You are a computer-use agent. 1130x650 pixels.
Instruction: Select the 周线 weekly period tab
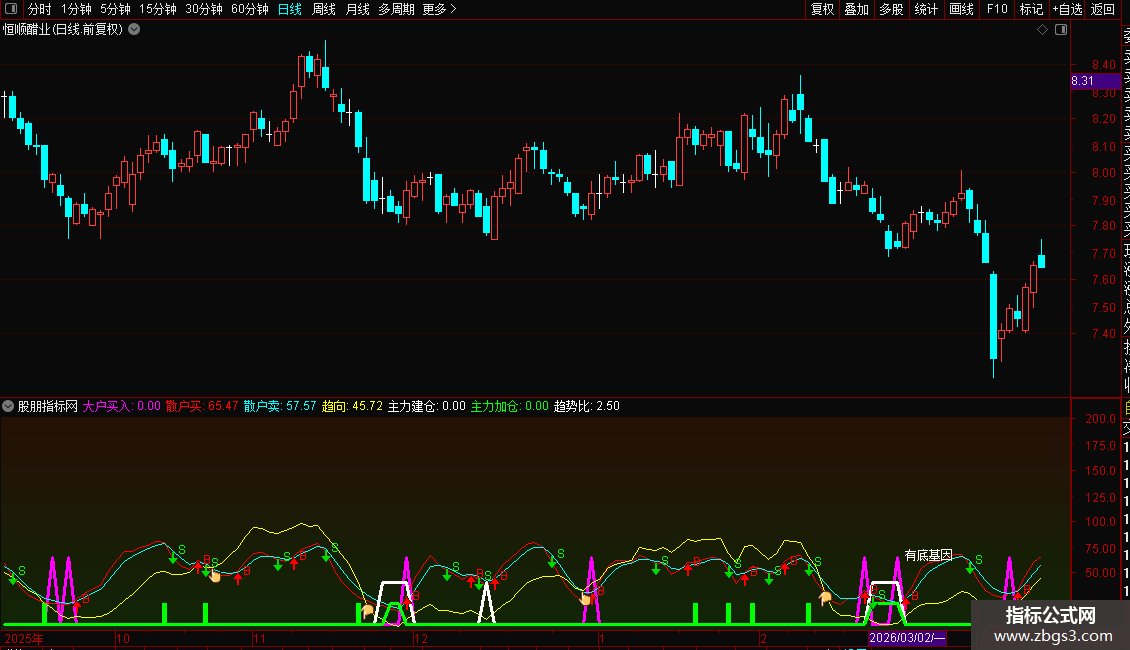[324, 10]
